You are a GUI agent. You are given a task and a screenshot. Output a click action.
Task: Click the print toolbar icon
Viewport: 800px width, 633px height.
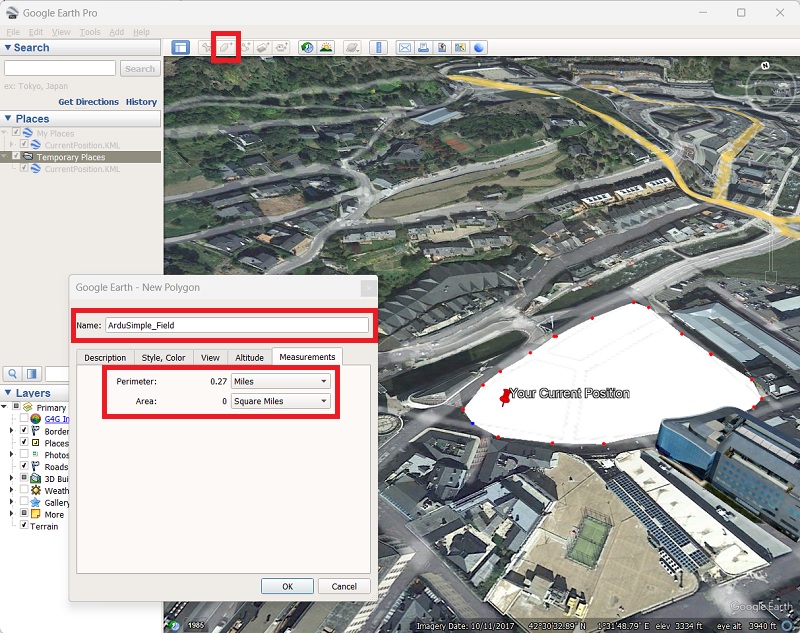(423, 47)
